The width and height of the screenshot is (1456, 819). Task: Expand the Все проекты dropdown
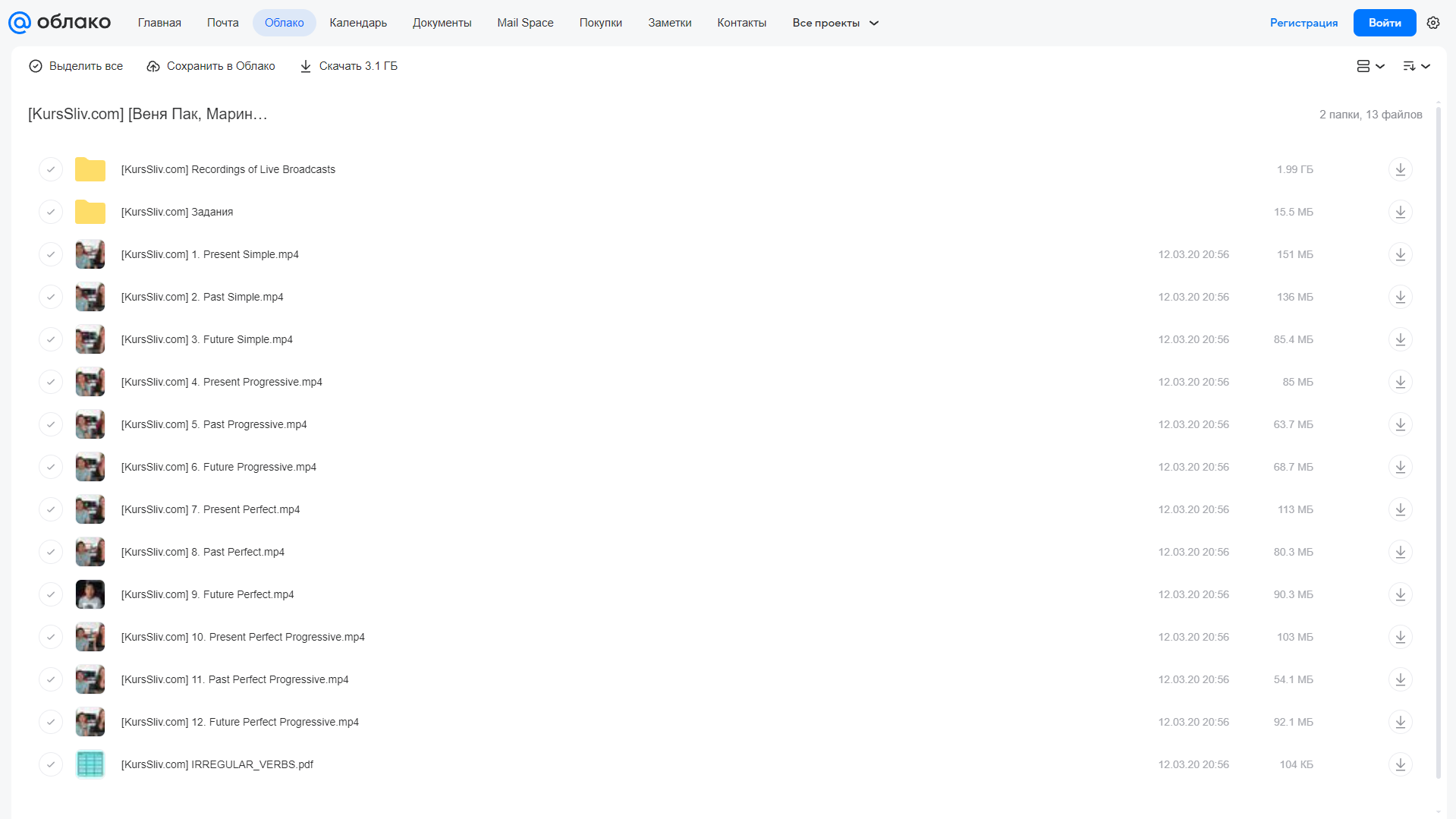coord(835,23)
